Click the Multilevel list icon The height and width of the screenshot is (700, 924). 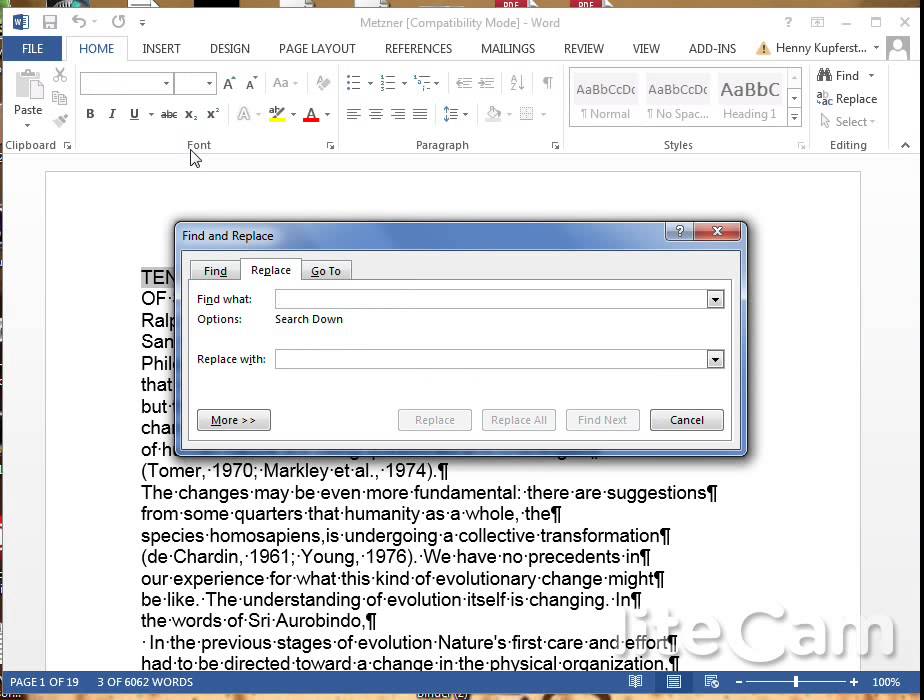tap(422, 82)
